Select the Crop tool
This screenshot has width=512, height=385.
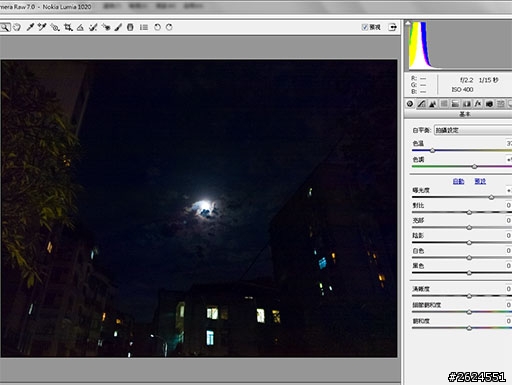[68, 27]
